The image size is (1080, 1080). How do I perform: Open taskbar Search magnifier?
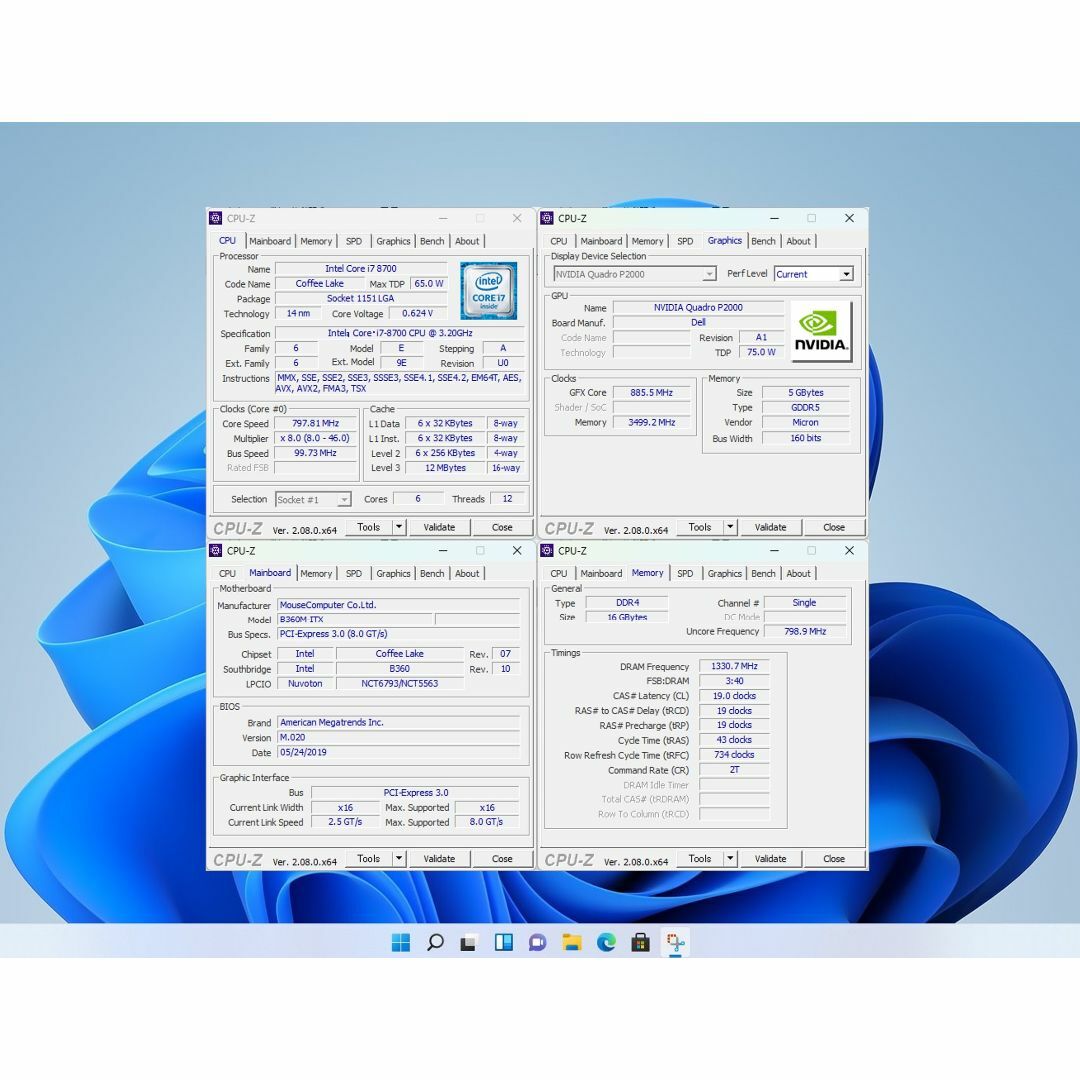pyautogui.click(x=435, y=942)
